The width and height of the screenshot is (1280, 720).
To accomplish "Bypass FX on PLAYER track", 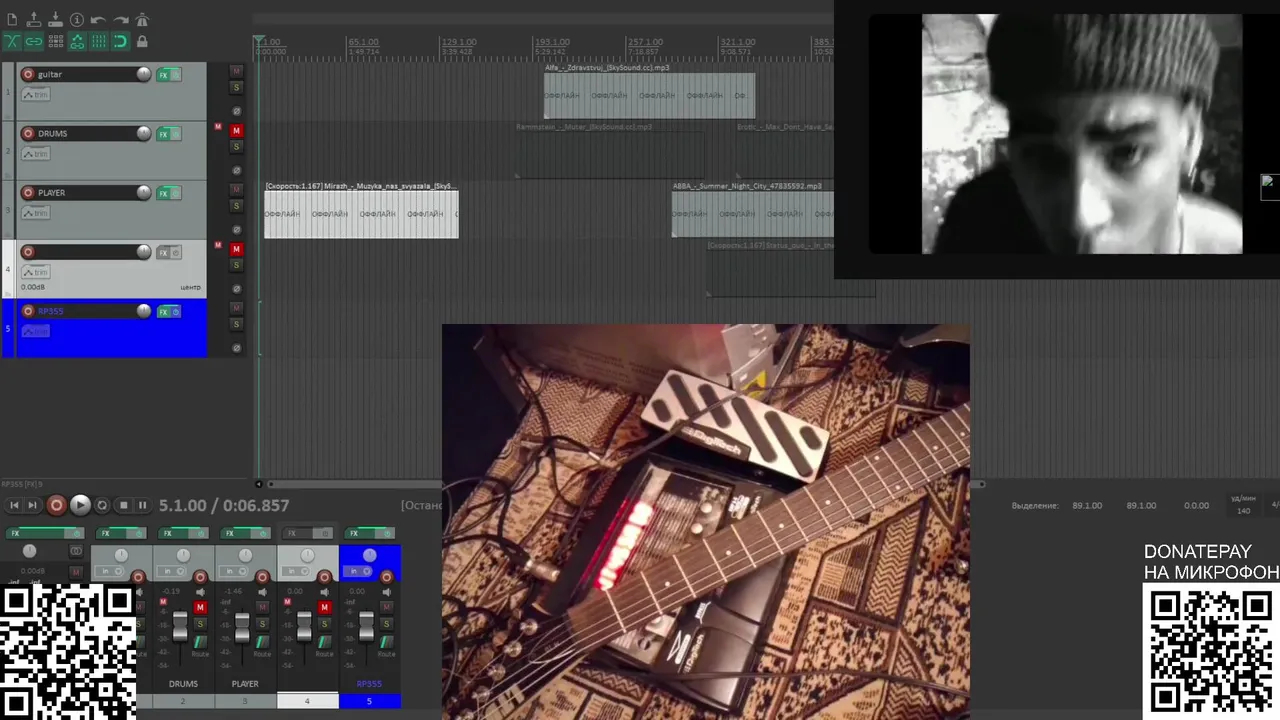I will pos(176,193).
